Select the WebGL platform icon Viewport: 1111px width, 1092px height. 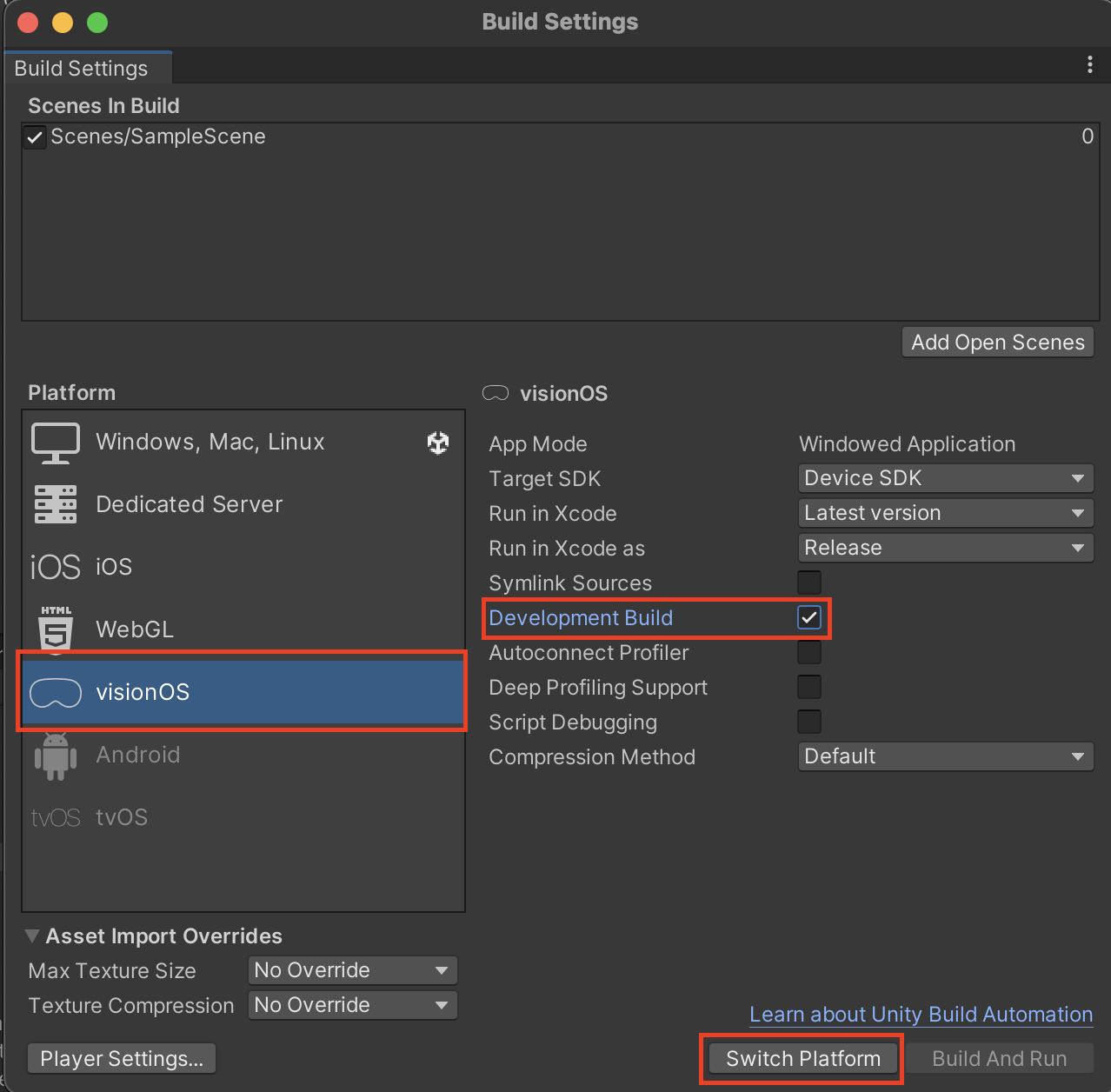tap(55, 629)
